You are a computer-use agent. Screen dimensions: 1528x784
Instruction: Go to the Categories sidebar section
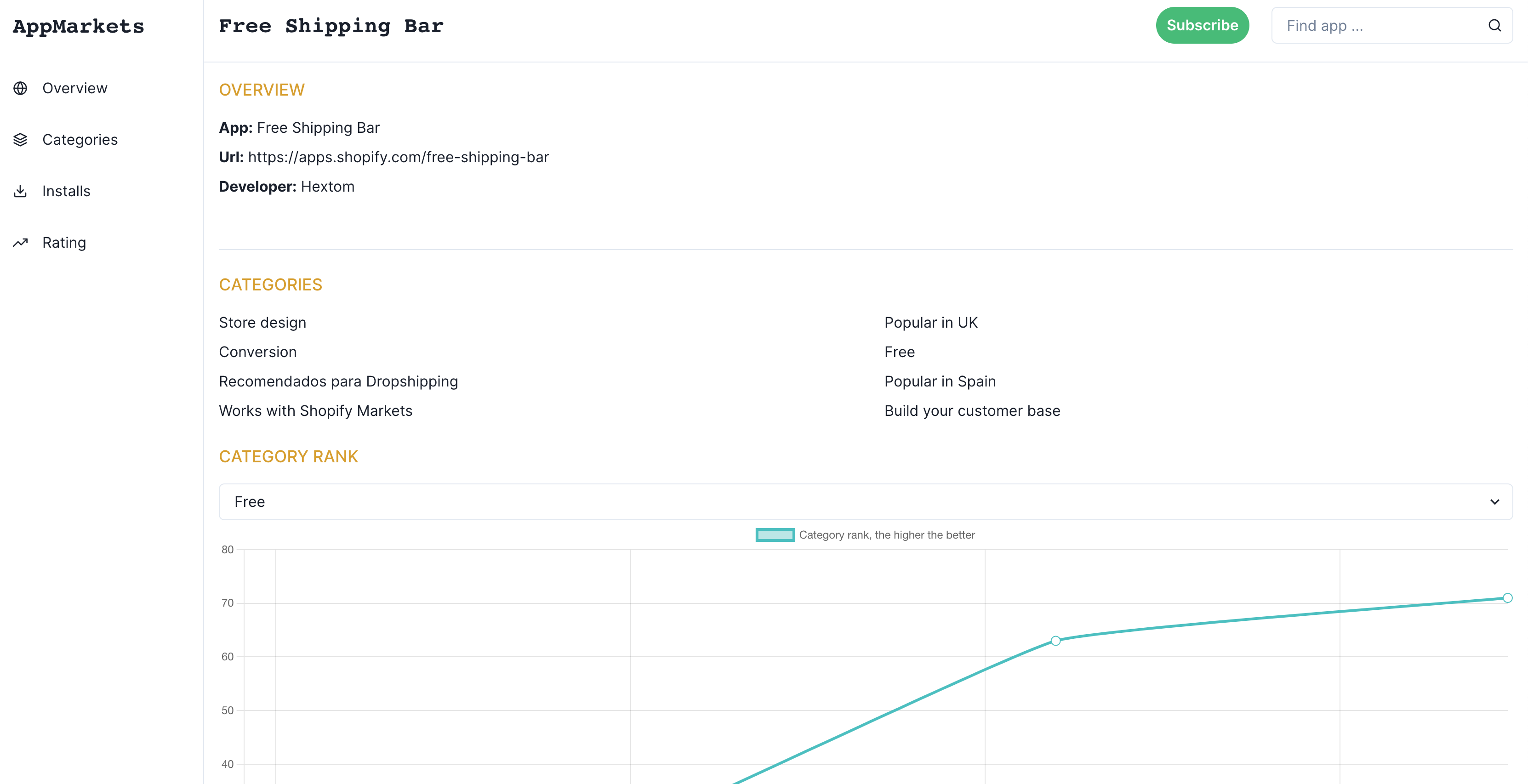(x=80, y=140)
